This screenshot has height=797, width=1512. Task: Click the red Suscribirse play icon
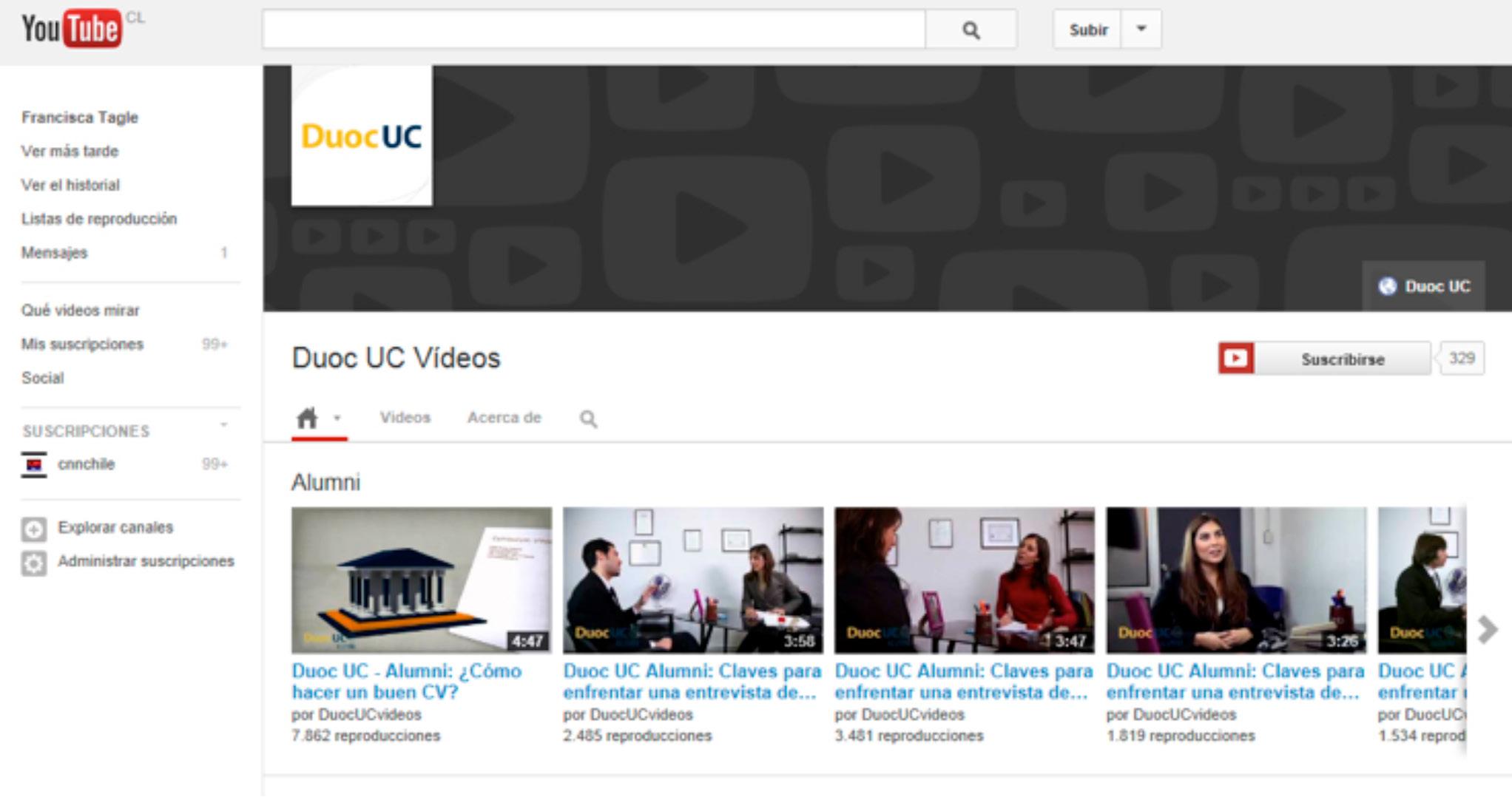(1235, 359)
